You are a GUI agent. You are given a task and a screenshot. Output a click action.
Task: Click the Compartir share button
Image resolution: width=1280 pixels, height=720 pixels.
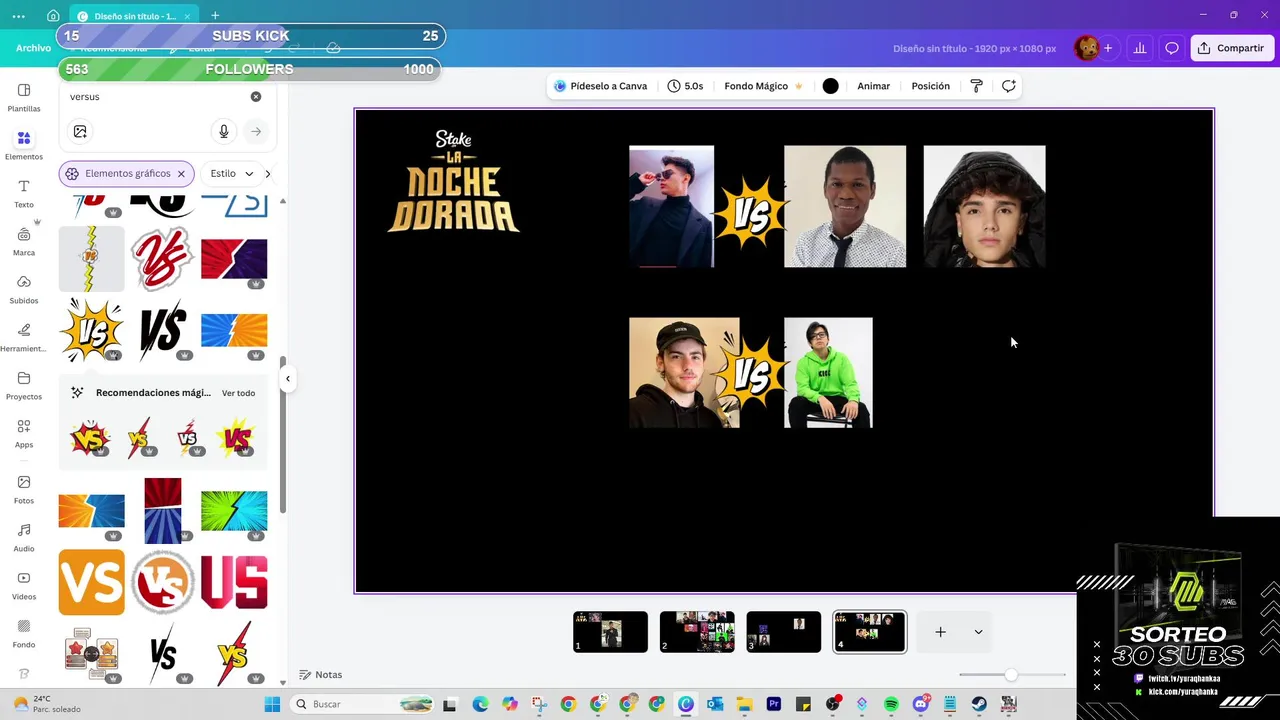pyautogui.click(x=1232, y=48)
